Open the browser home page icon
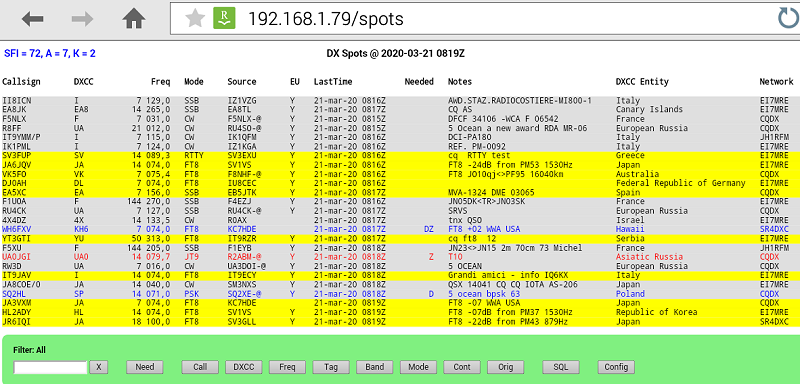Viewport: 800px width, 384px height. click(134, 19)
